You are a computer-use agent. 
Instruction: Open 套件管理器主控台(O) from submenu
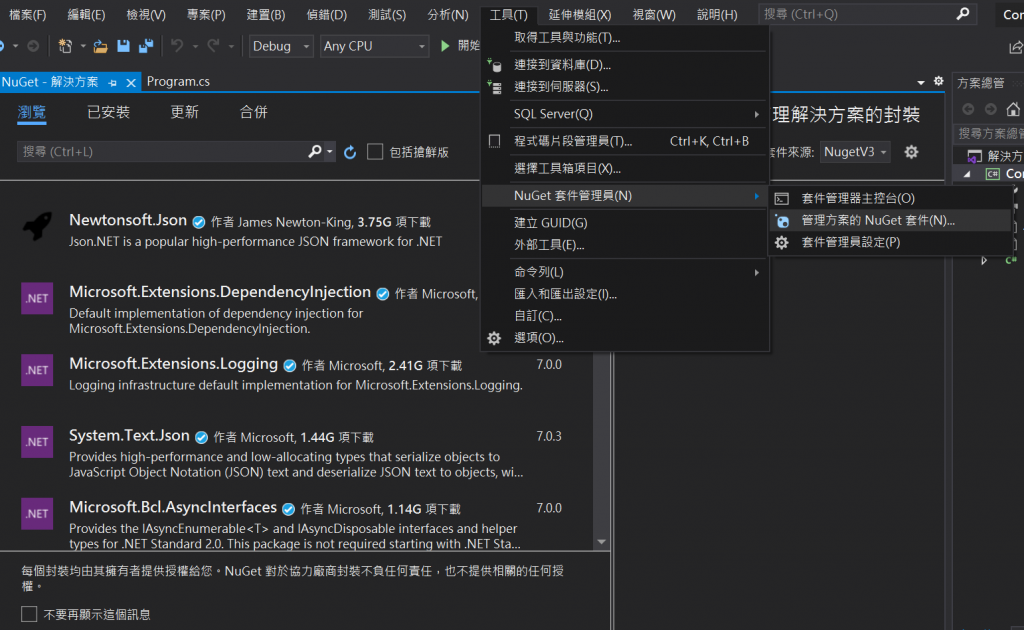pos(891,198)
